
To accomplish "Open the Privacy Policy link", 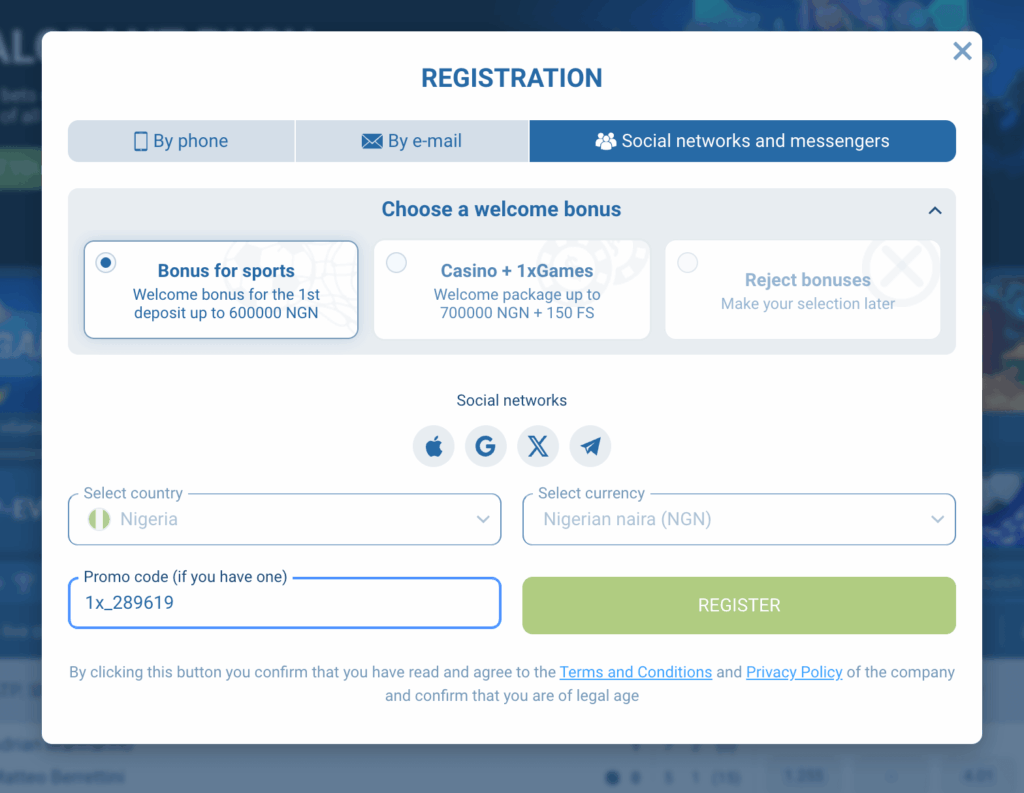I will click(794, 672).
